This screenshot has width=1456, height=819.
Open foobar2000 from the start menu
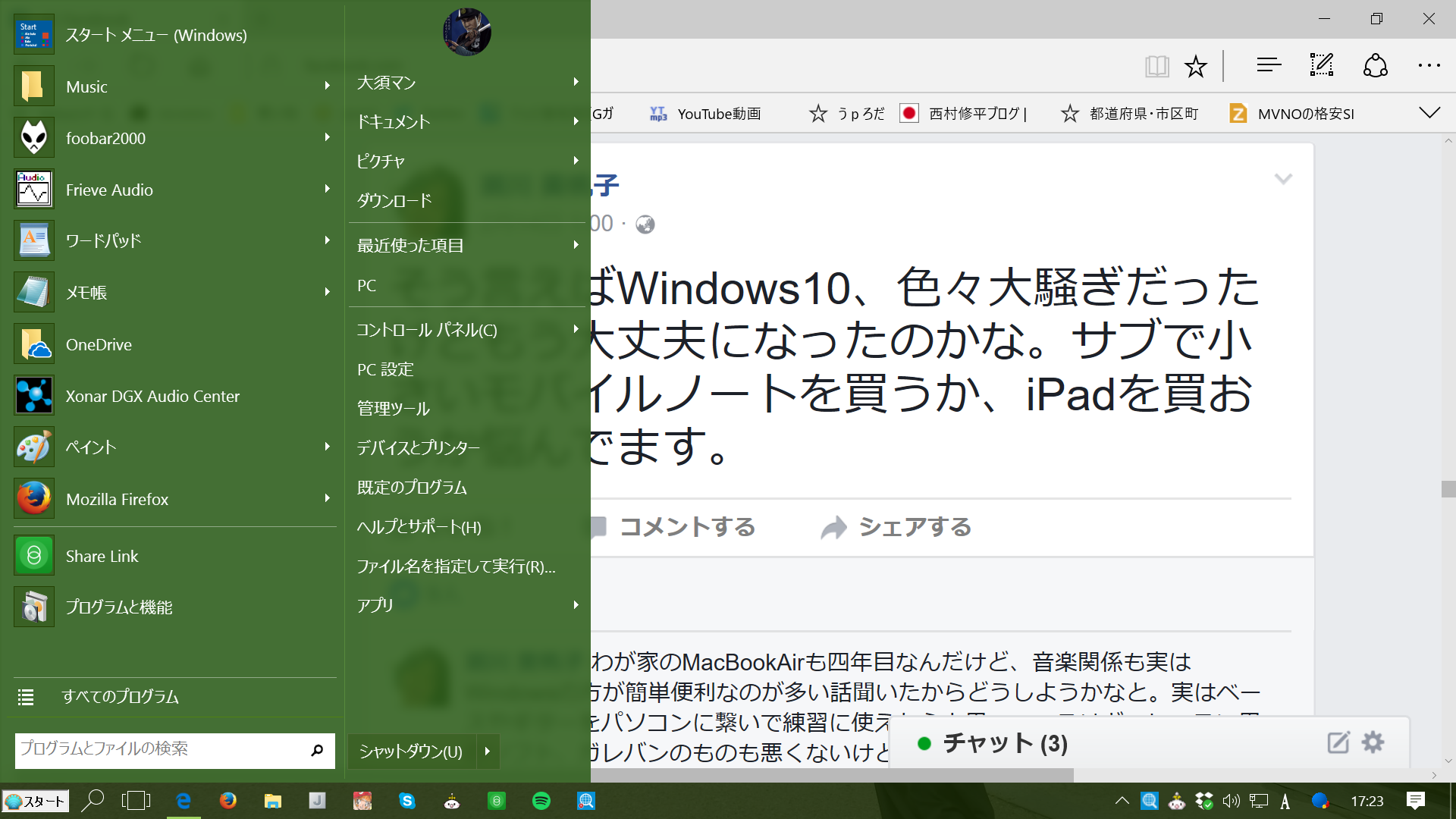click(105, 138)
